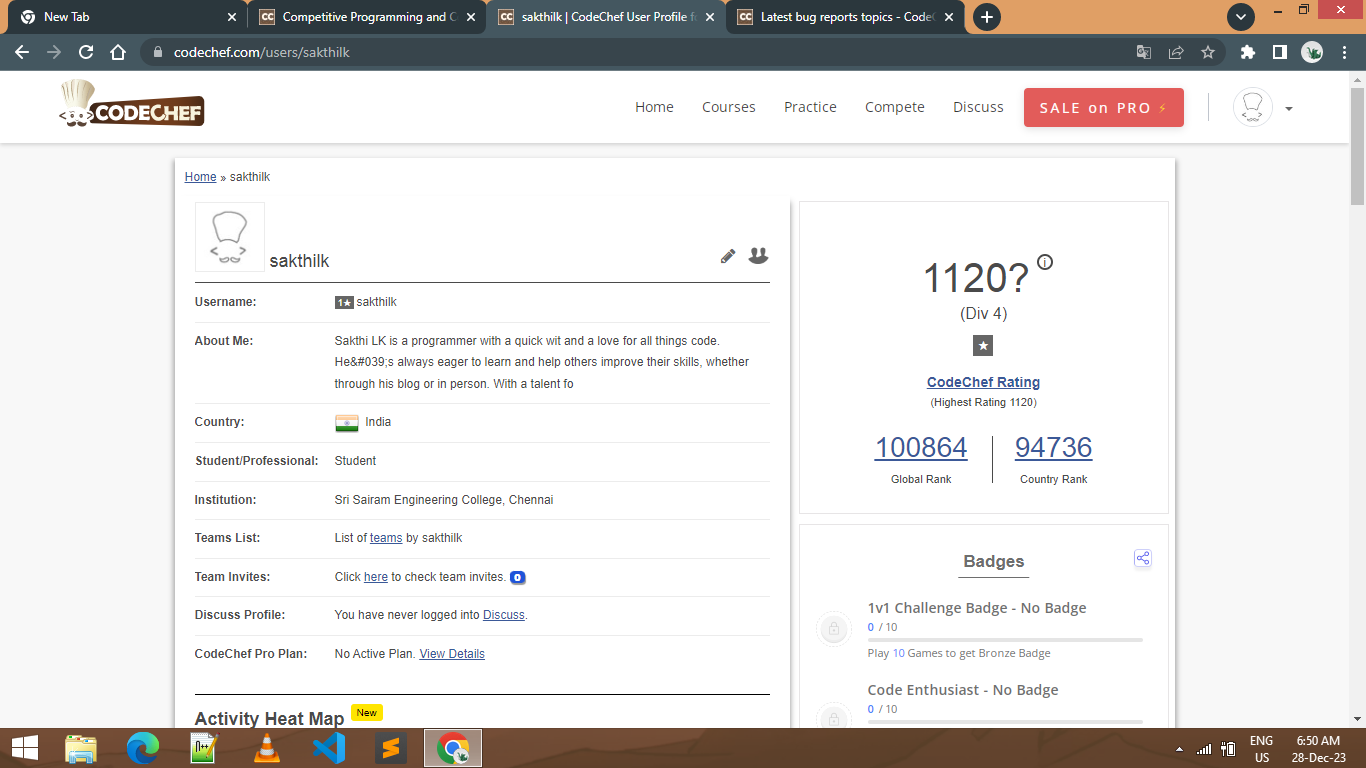Open the Windows Start button
Image resolution: width=1366 pixels, height=768 pixels.
pyautogui.click(x=24, y=748)
